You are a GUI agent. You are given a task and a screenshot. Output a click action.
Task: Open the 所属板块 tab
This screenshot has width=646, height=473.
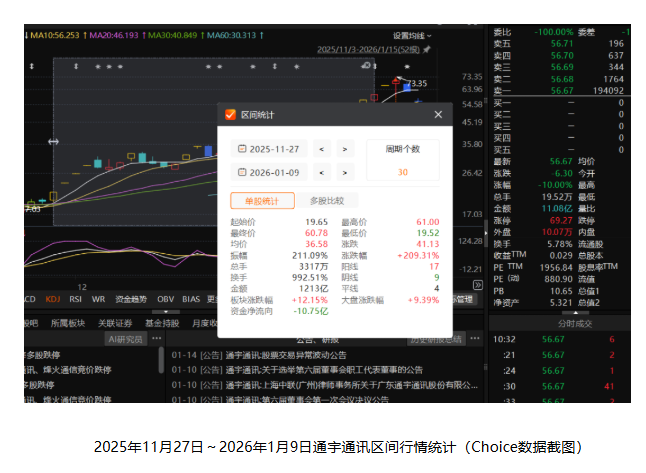(69, 323)
